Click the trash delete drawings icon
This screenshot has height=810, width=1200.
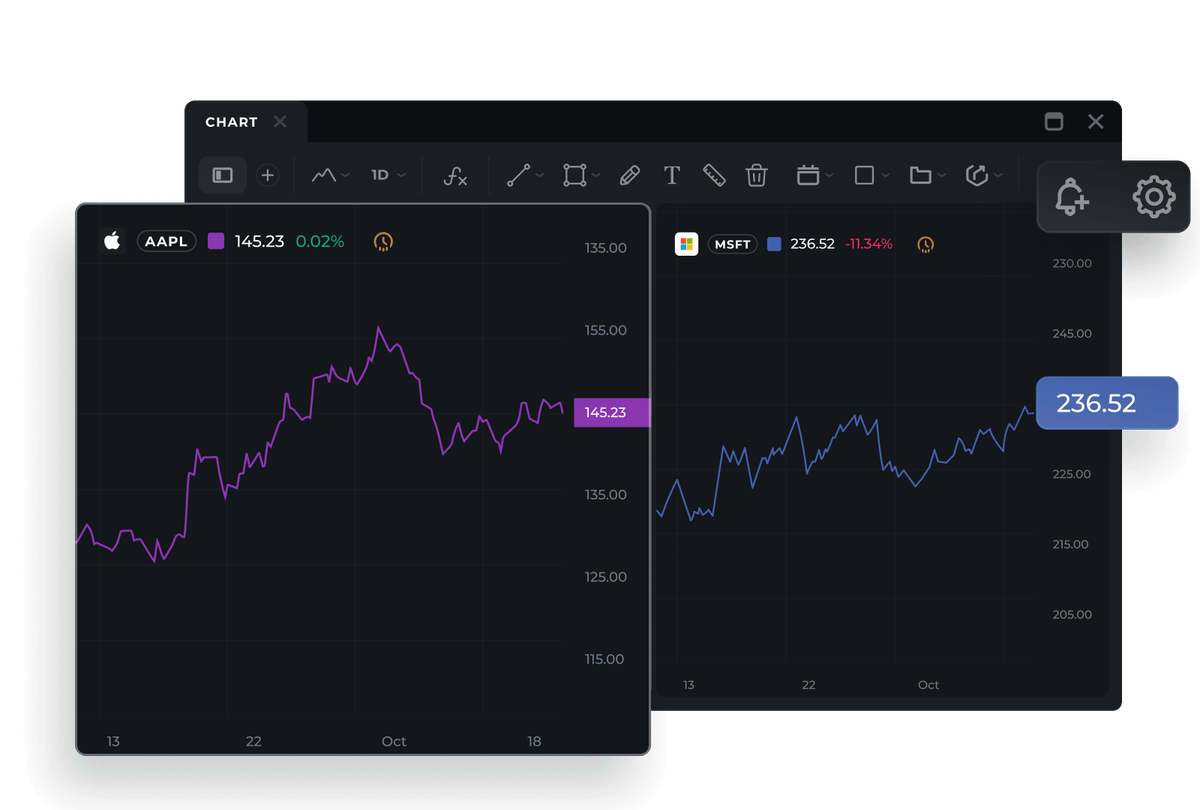[756, 176]
